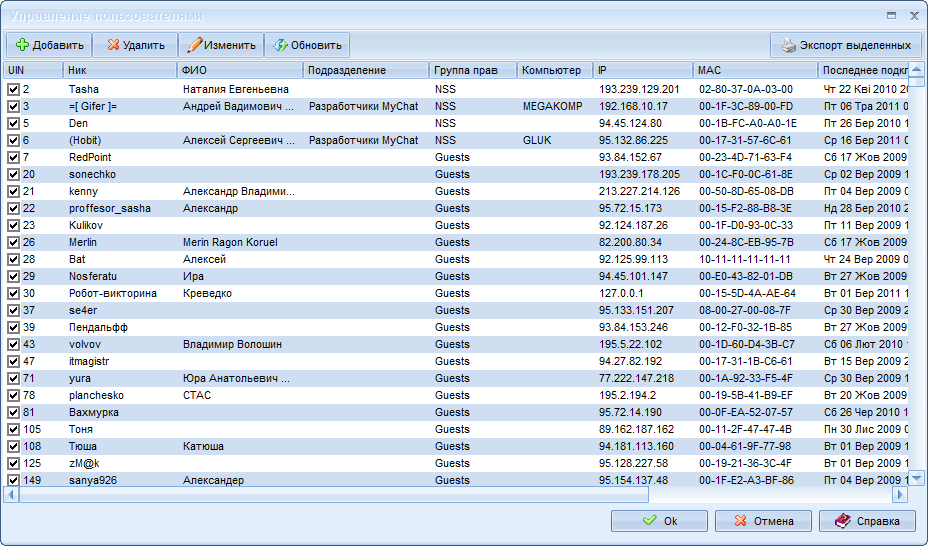
Task: Sort by Подразделение column header
Action: (366, 70)
